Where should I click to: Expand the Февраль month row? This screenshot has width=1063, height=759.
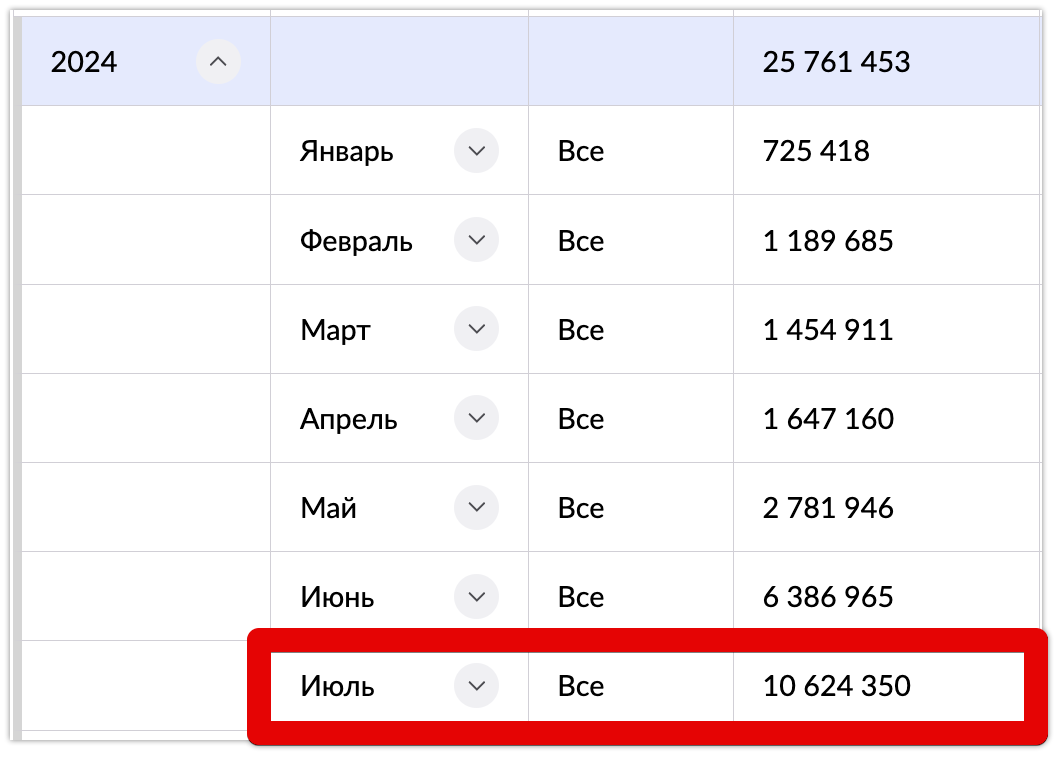click(x=477, y=240)
